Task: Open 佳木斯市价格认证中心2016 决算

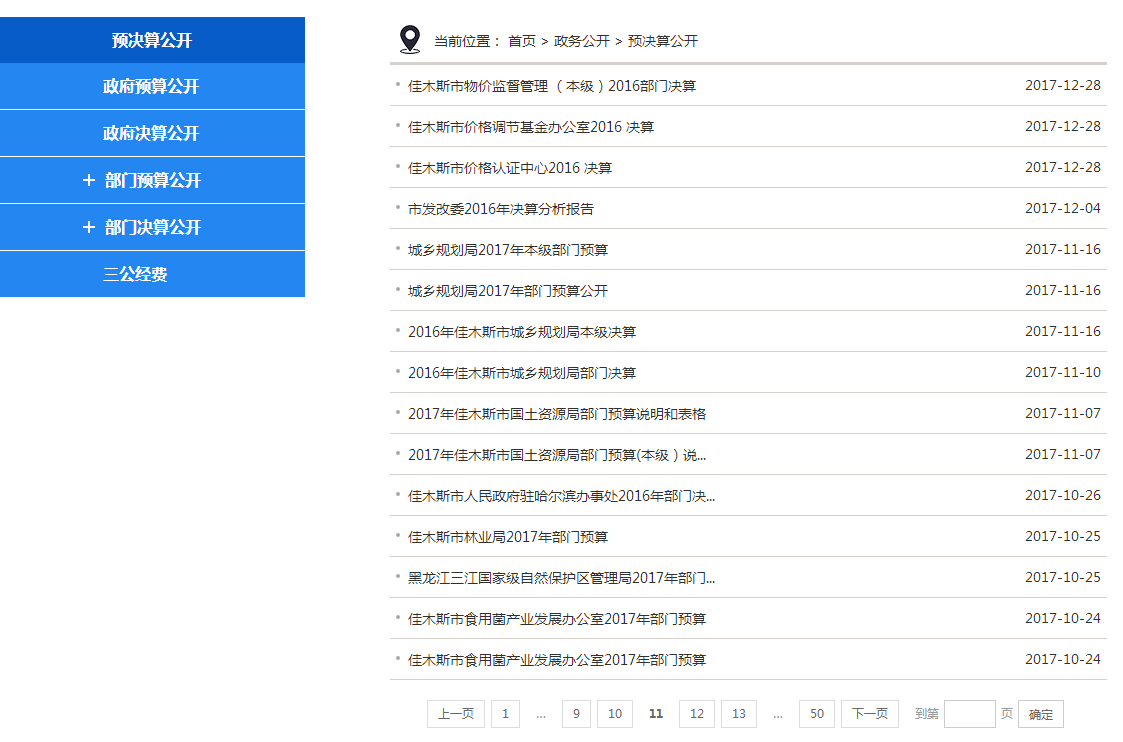Action: [509, 168]
